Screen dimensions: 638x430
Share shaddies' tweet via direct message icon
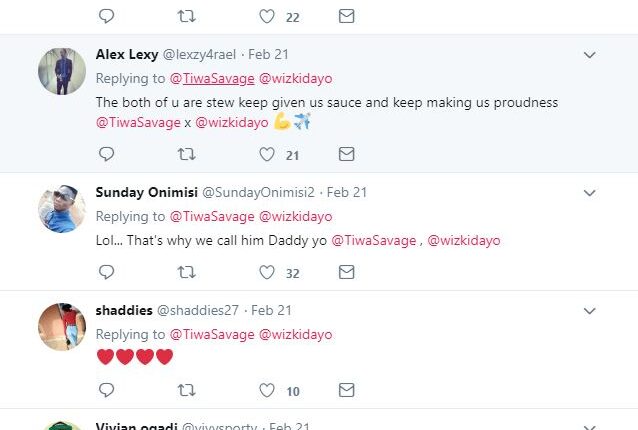346,390
